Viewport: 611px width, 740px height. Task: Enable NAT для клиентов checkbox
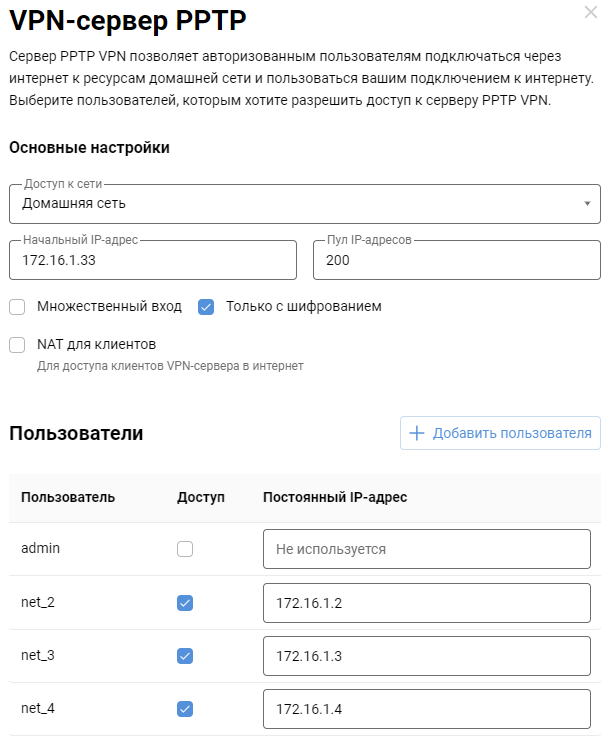click(17, 345)
